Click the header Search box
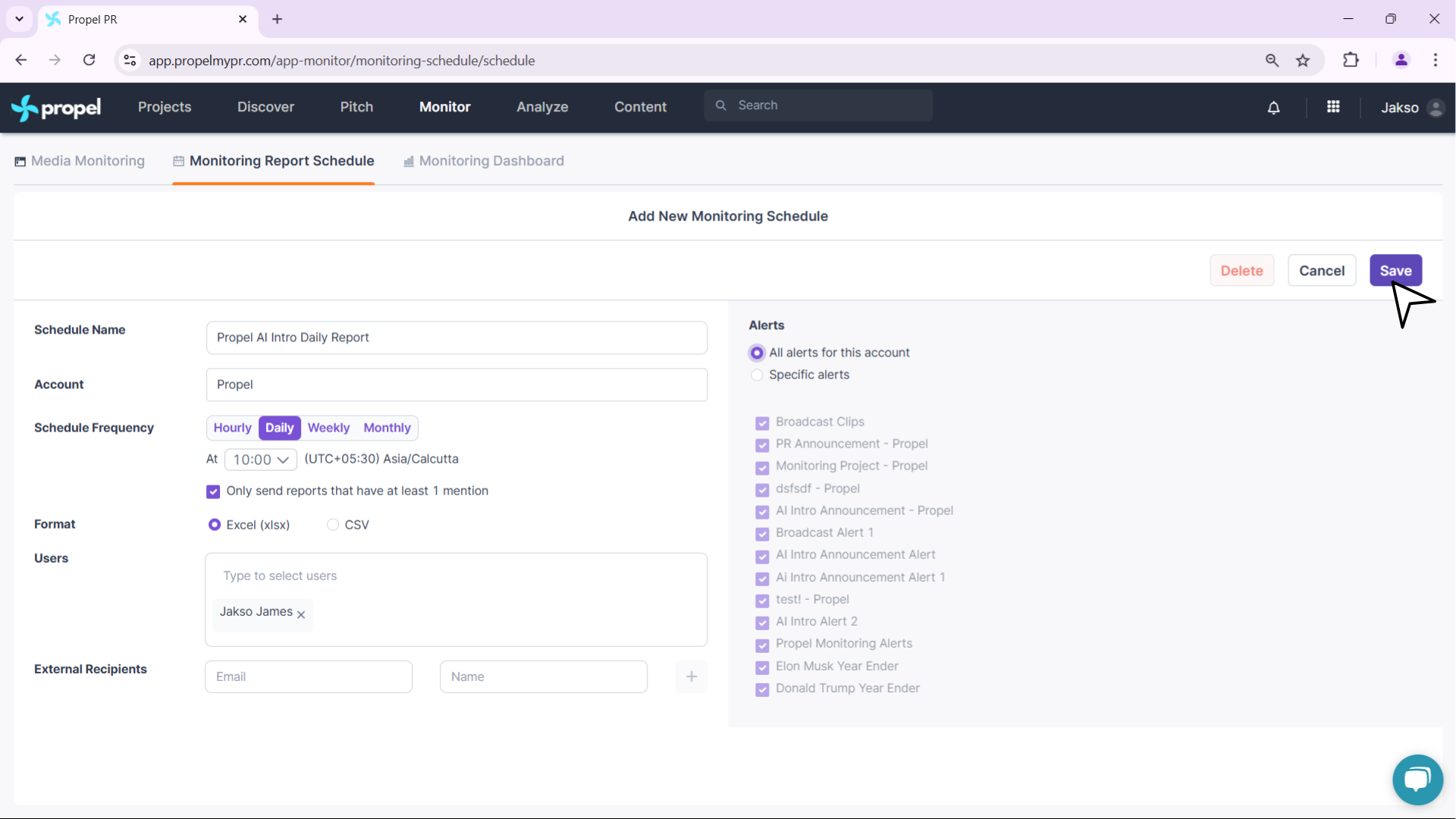This screenshot has height=819, width=1456. pos(818,105)
